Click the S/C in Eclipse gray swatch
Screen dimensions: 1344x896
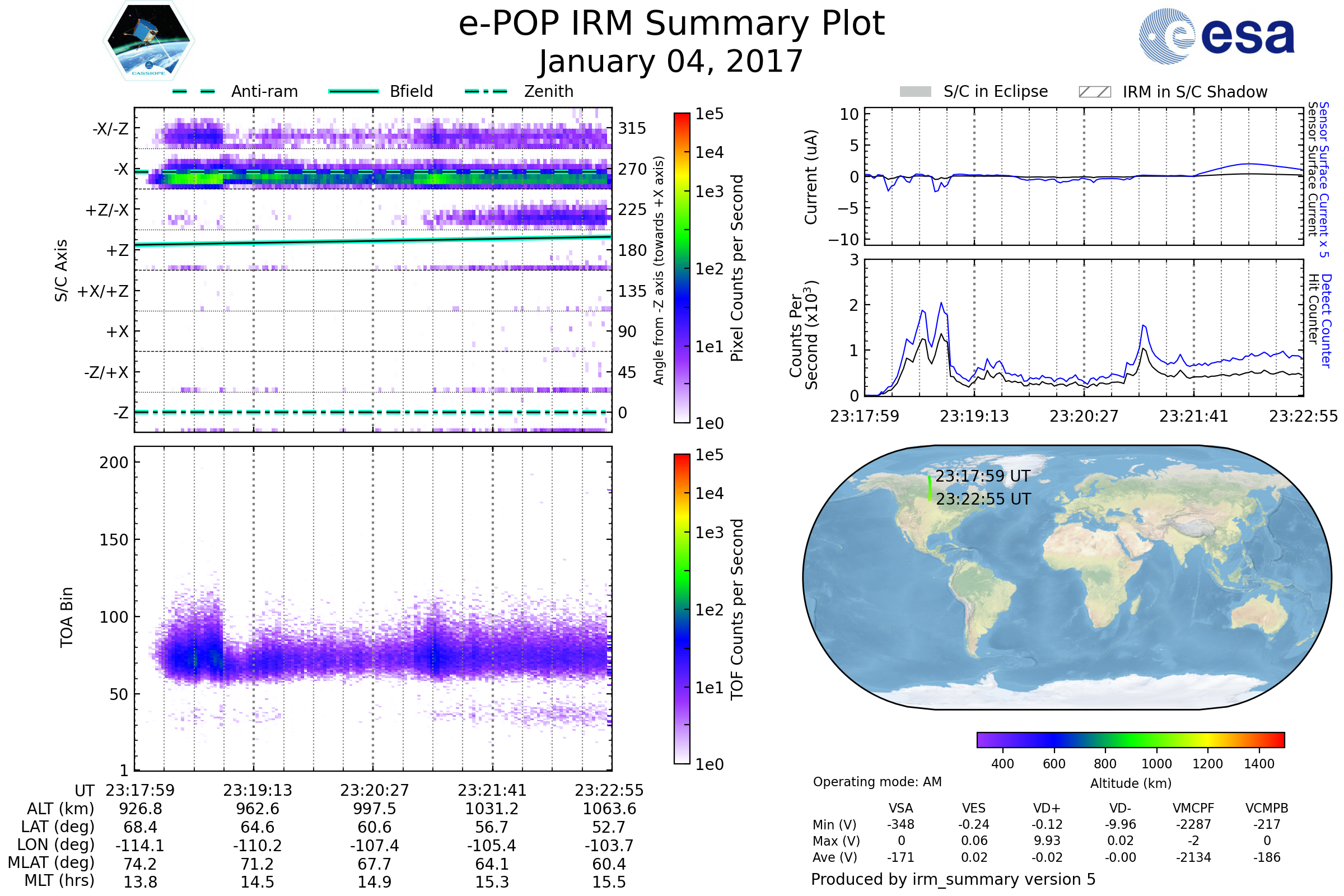coord(915,92)
